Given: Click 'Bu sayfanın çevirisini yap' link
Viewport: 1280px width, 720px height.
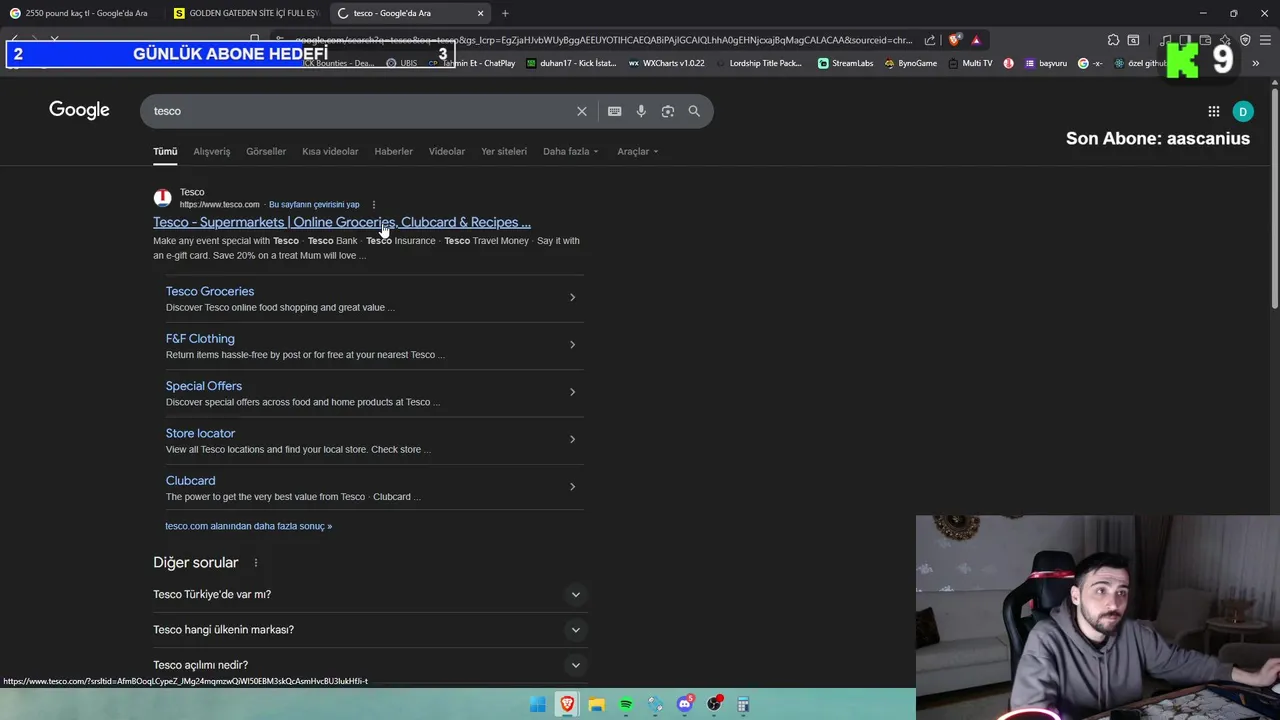Looking at the screenshot, I should pyautogui.click(x=314, y=204).
